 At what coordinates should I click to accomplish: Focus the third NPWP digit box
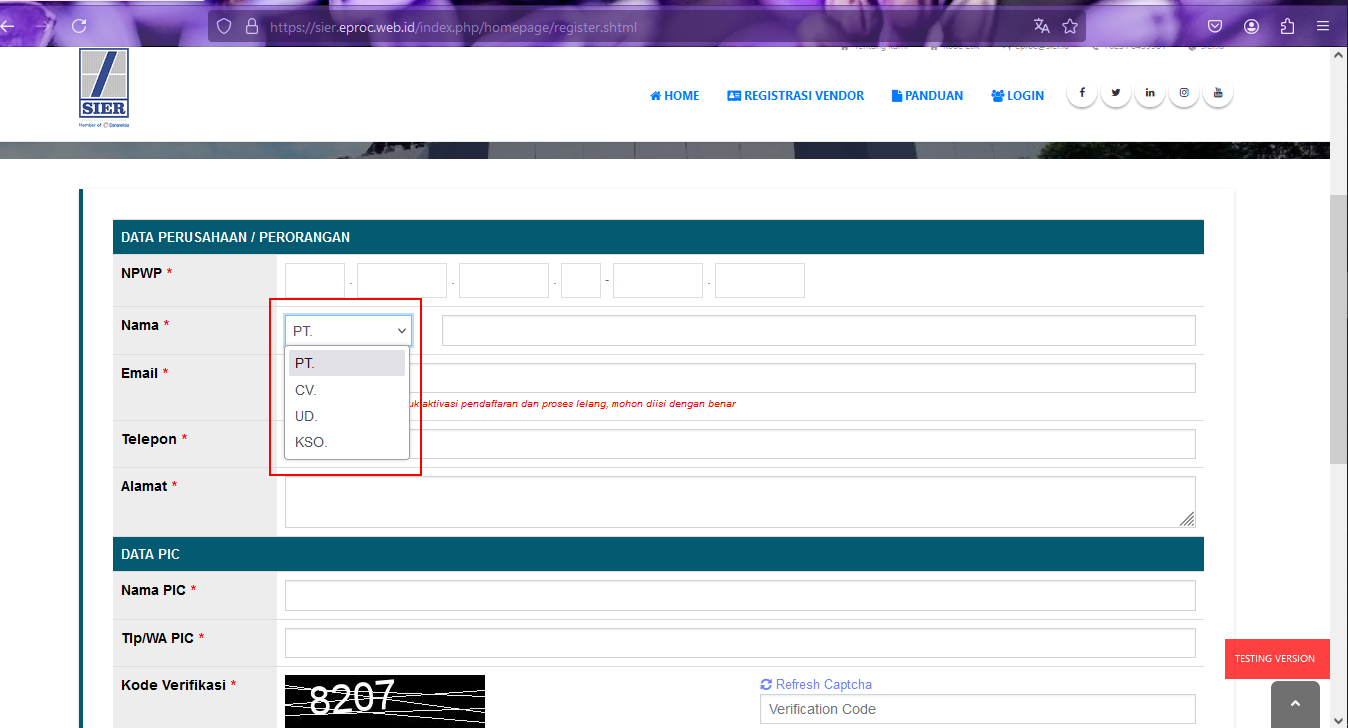[504, 281]
